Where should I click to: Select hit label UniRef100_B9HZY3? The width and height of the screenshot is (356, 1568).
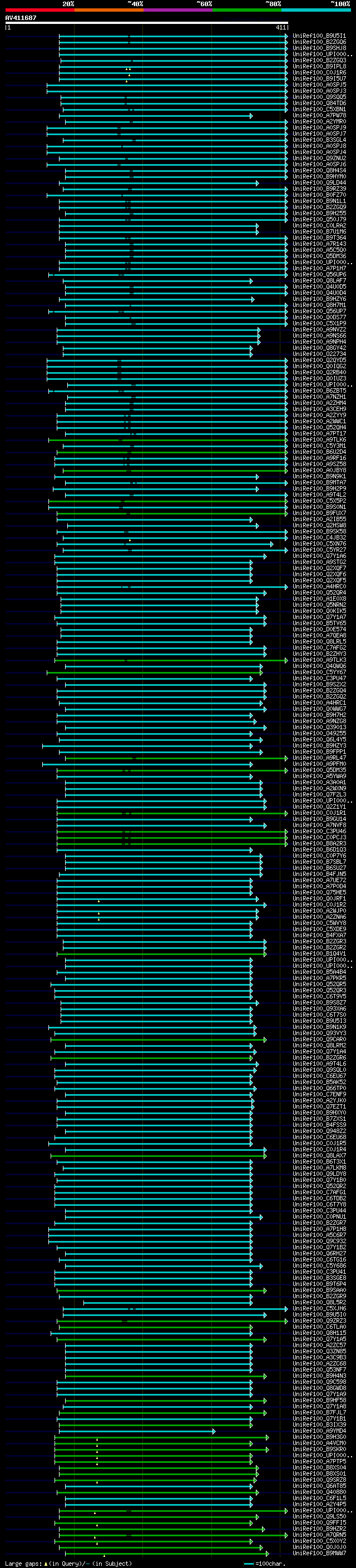click(x=319, y=746)
